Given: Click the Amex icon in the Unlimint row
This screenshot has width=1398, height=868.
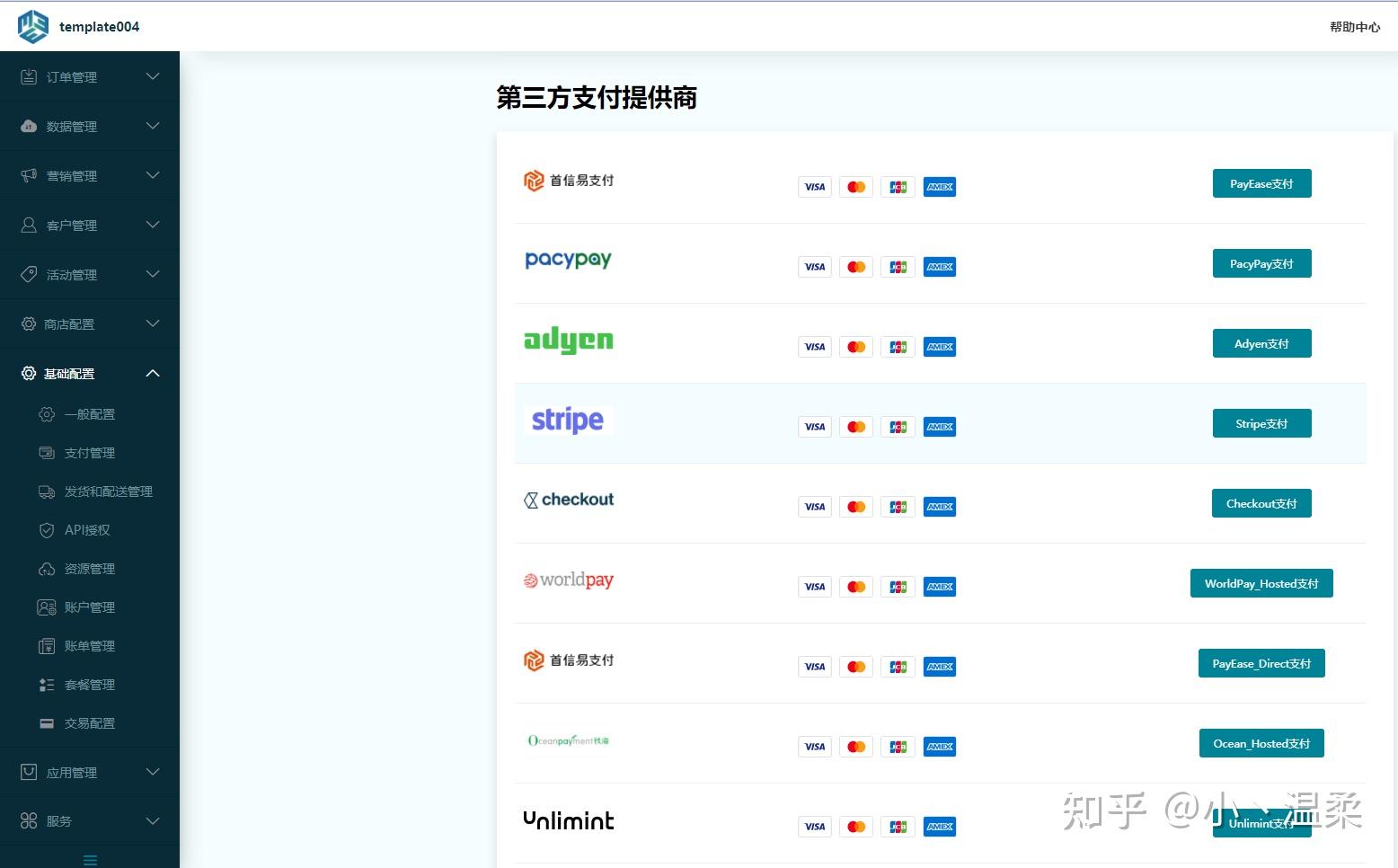Looking at the screenshot, I should click(940, 827).
